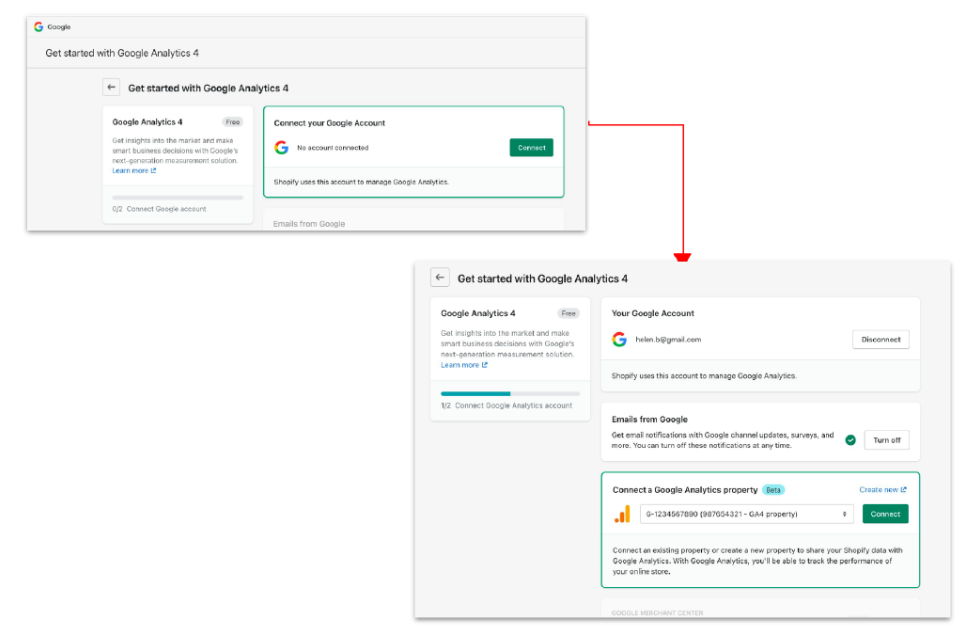Click 'helen.b@gmail.com' account text

[x=668, y=339]
